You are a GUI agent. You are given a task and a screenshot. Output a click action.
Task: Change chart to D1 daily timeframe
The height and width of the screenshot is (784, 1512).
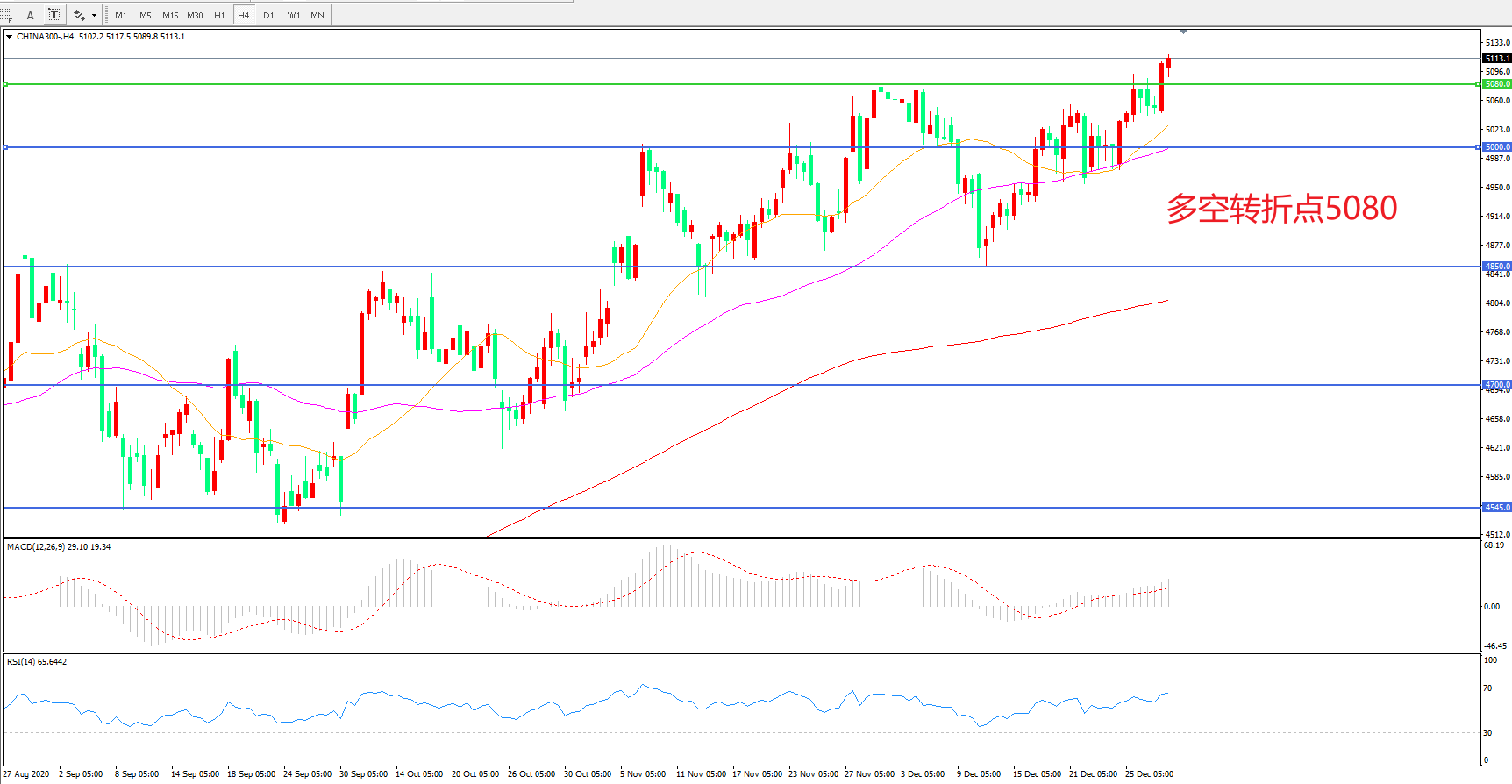point(268,15)
